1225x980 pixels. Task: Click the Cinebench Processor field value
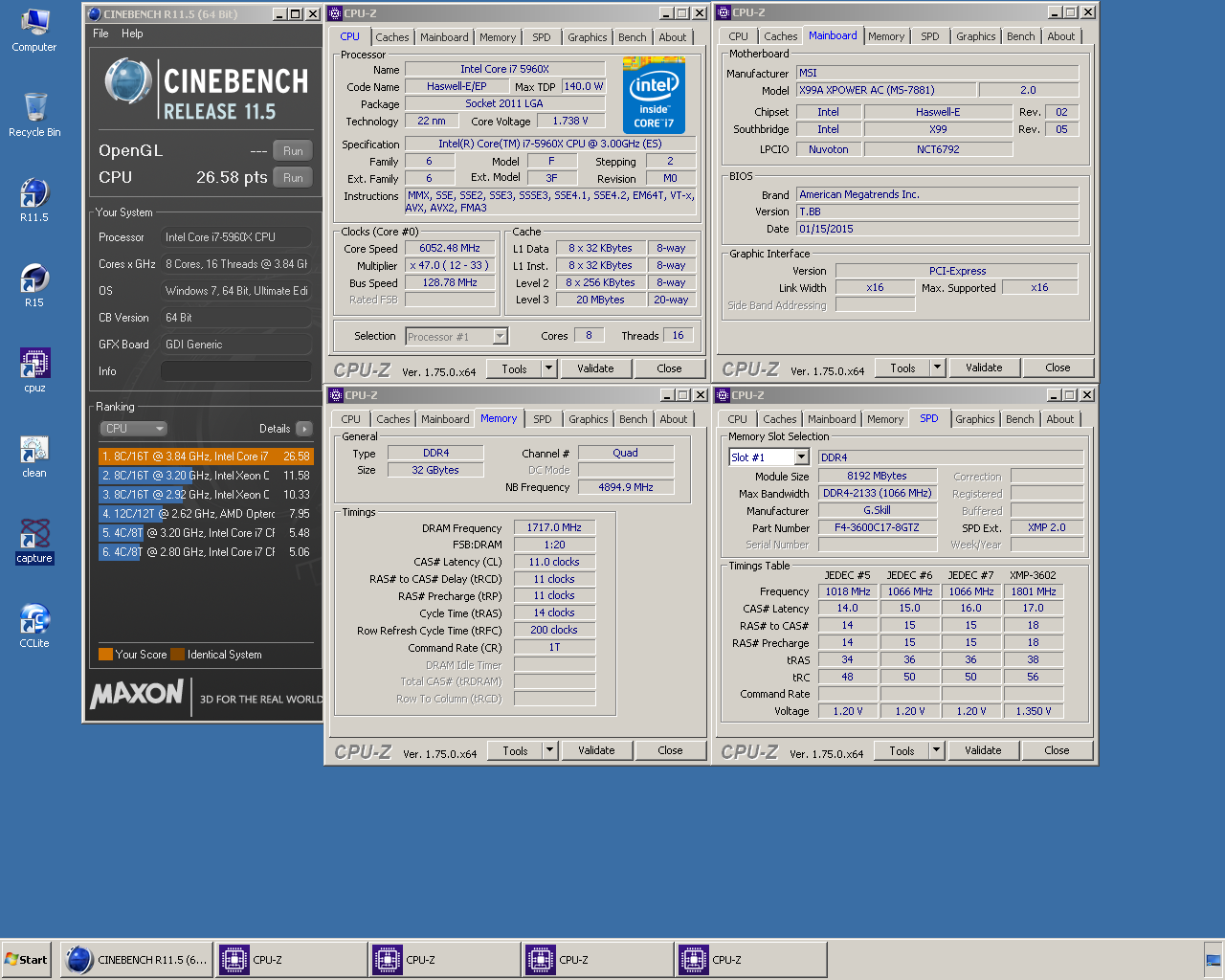[235, 237]
